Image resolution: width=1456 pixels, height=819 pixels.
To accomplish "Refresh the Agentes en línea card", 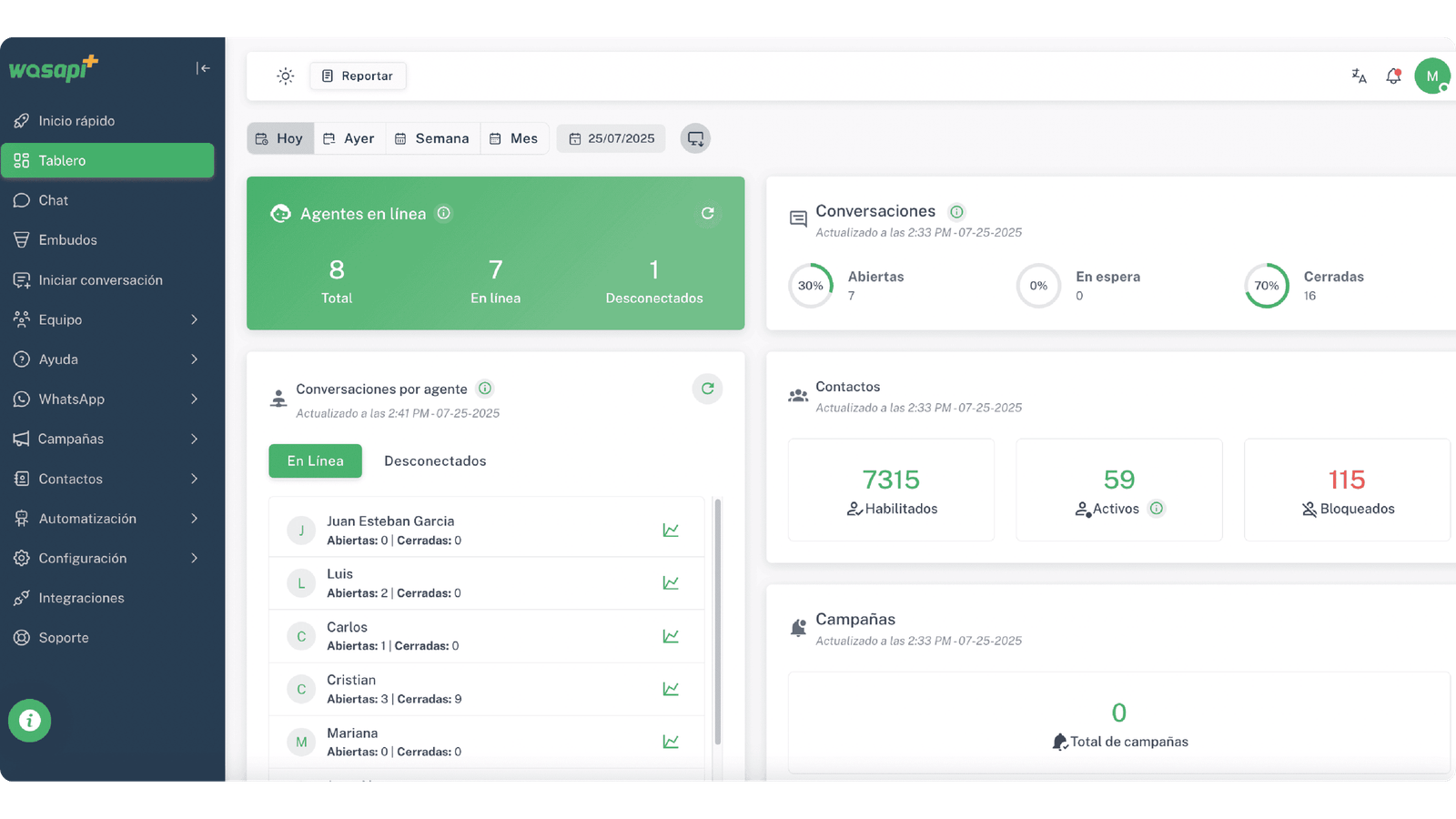I will click(708, 213).
